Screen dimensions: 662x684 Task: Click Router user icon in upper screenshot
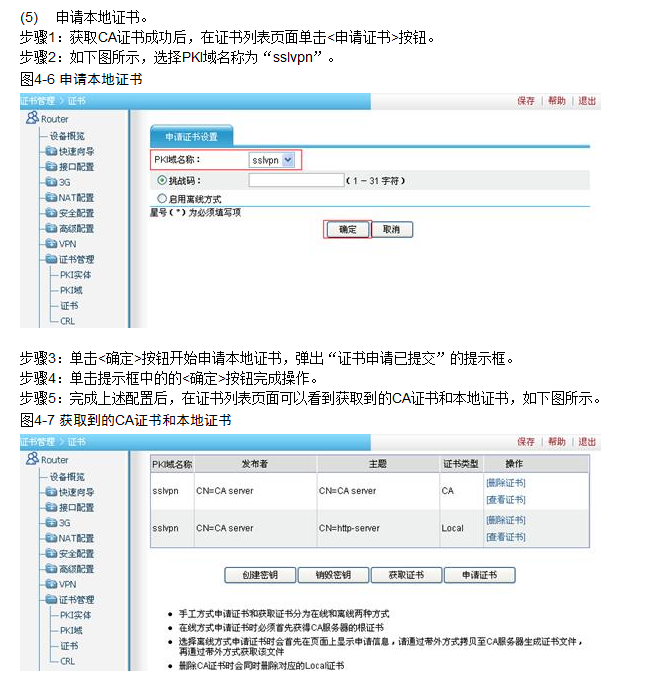tap(32, 117)
